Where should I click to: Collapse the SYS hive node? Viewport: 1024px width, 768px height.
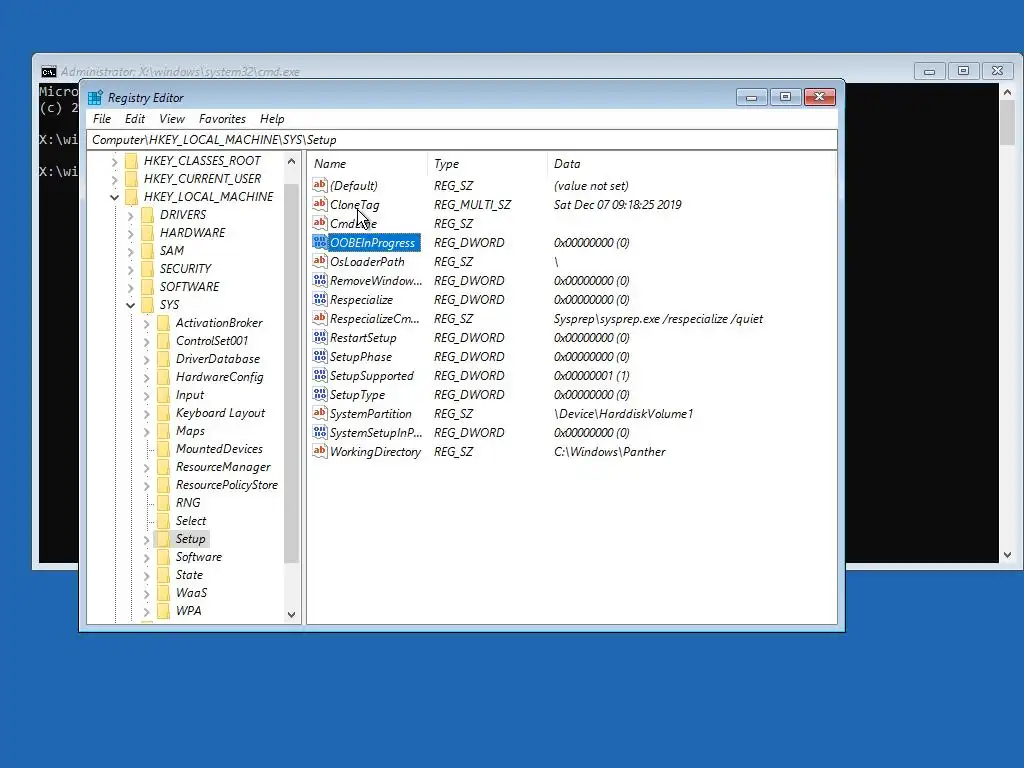pyautogui.click(x=131, y=305)
